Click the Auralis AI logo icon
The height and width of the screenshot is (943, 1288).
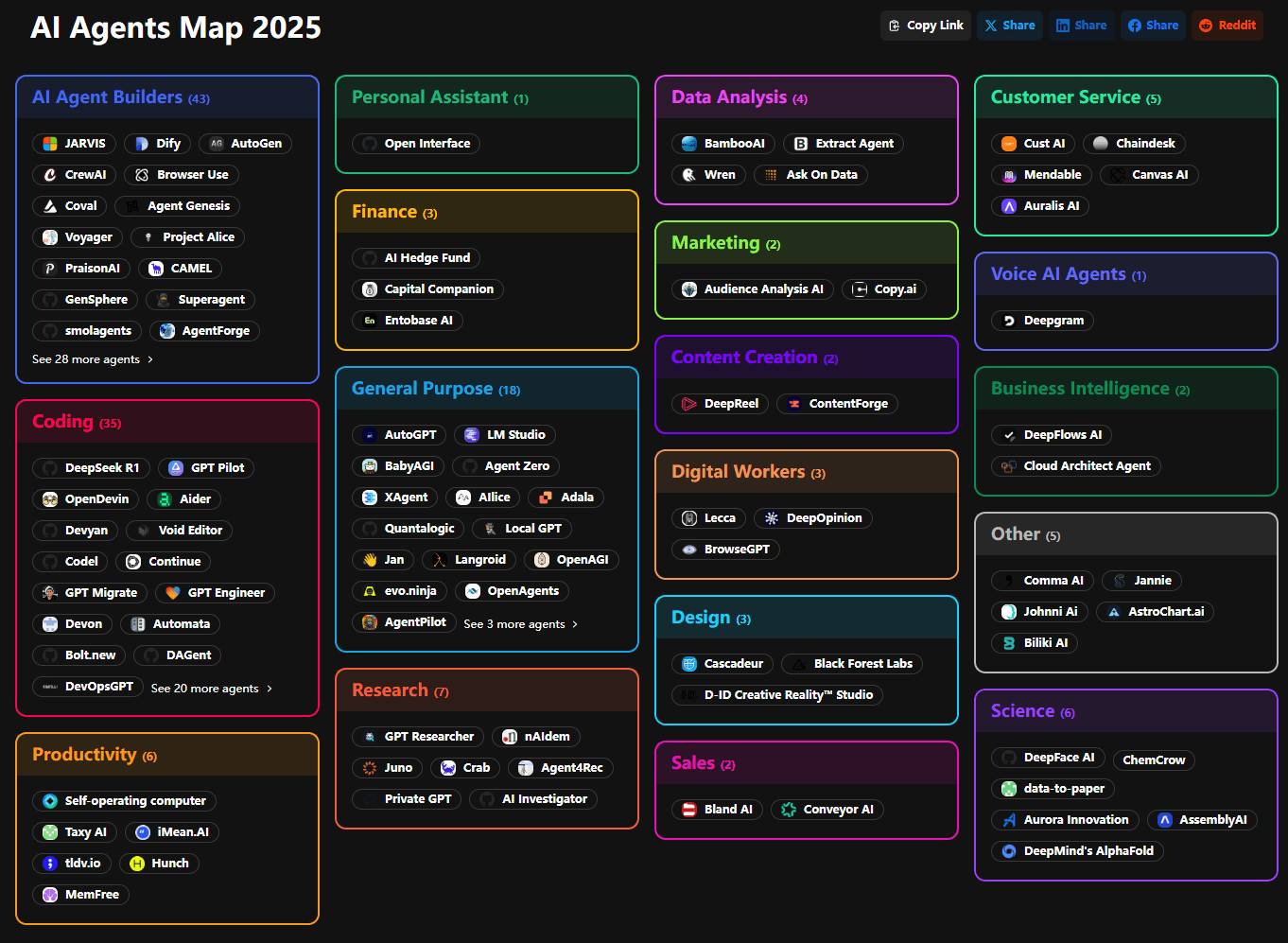(x=1009, y=206)
